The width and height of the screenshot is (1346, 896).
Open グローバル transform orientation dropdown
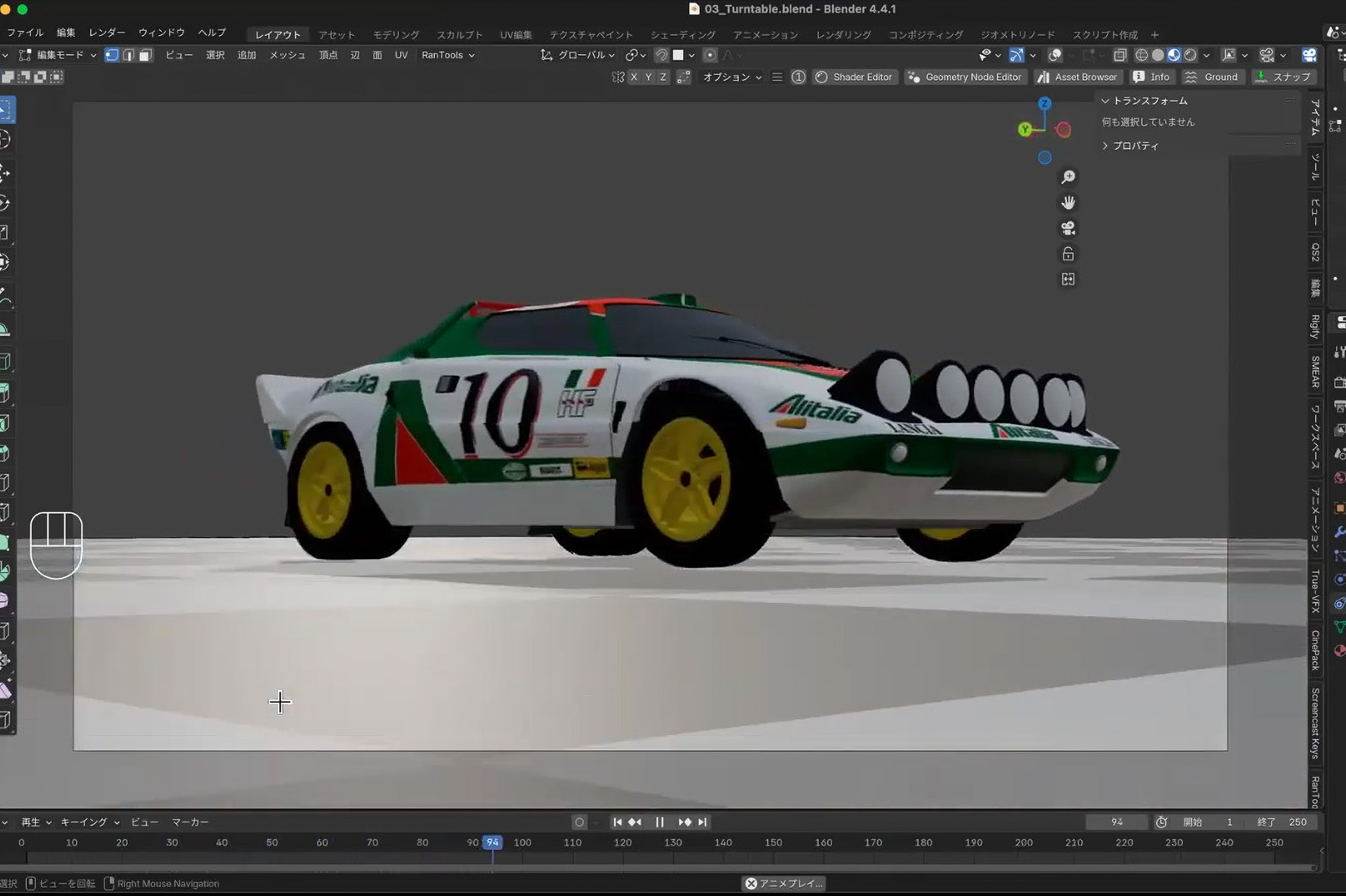coord(578,55)
